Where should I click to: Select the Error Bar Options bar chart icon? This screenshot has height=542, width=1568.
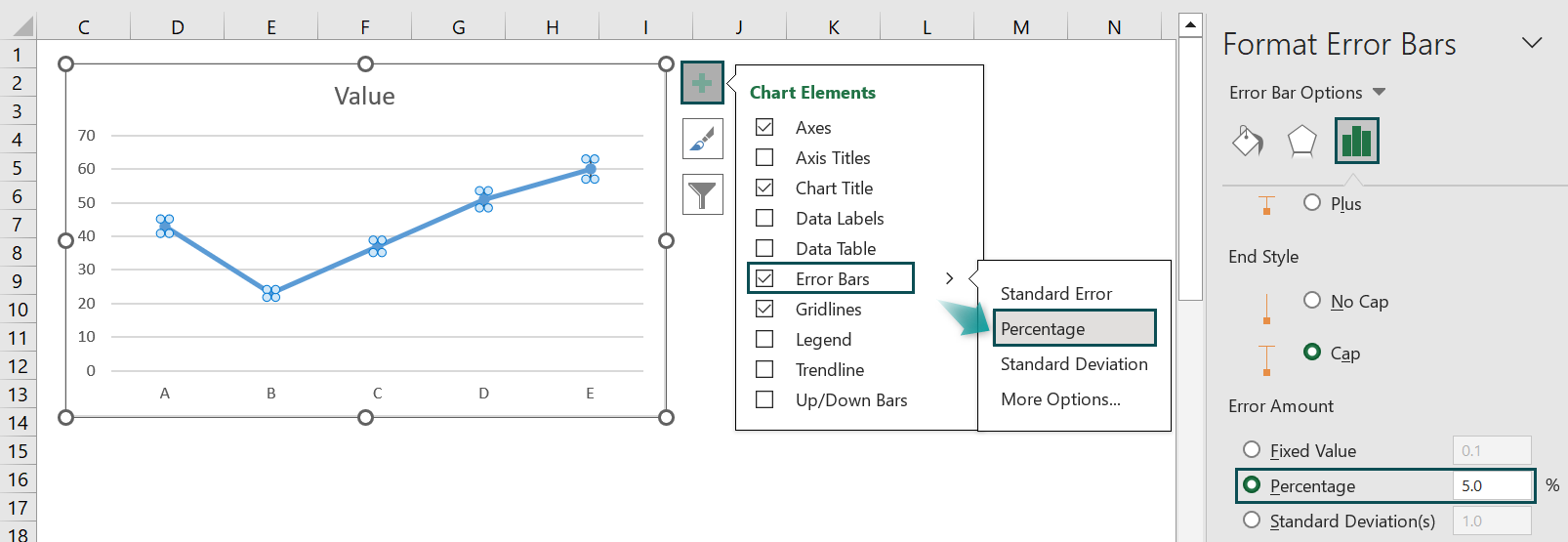pyautogui.click(x=1356, y=141)
